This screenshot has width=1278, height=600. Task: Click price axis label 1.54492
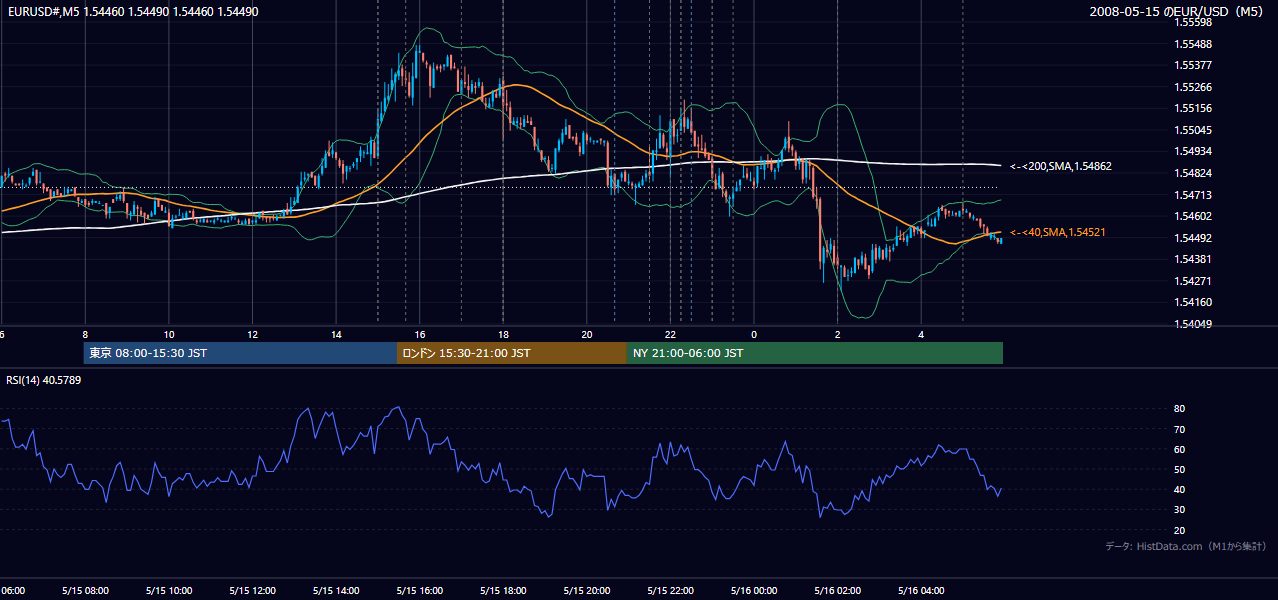(1194, 238)
